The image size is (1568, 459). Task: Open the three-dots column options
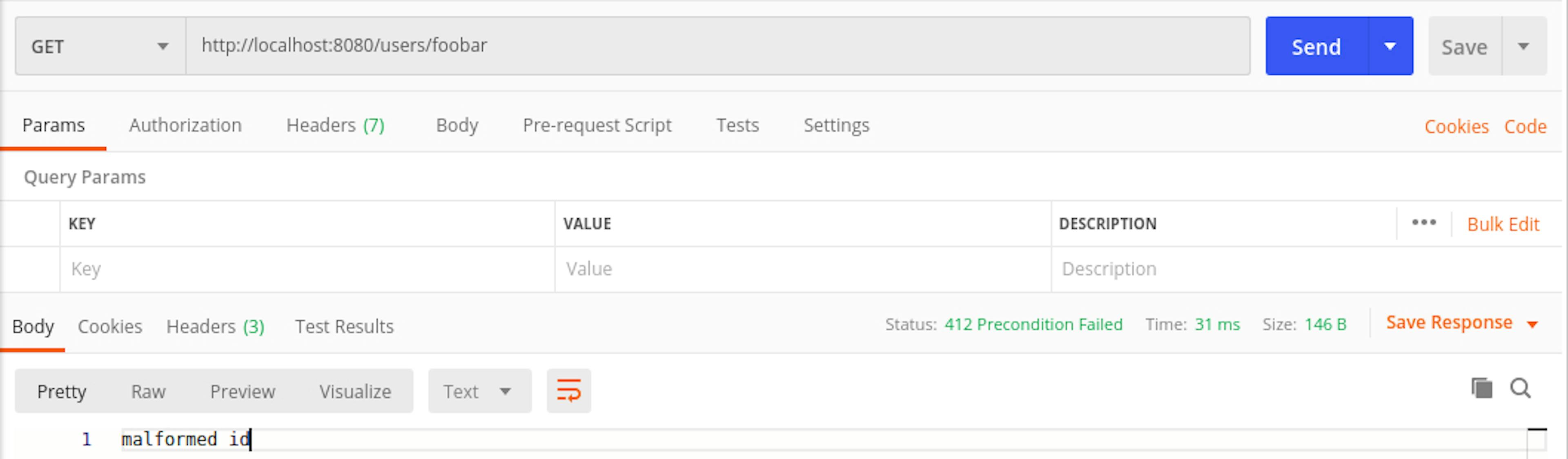[1424, 223]
